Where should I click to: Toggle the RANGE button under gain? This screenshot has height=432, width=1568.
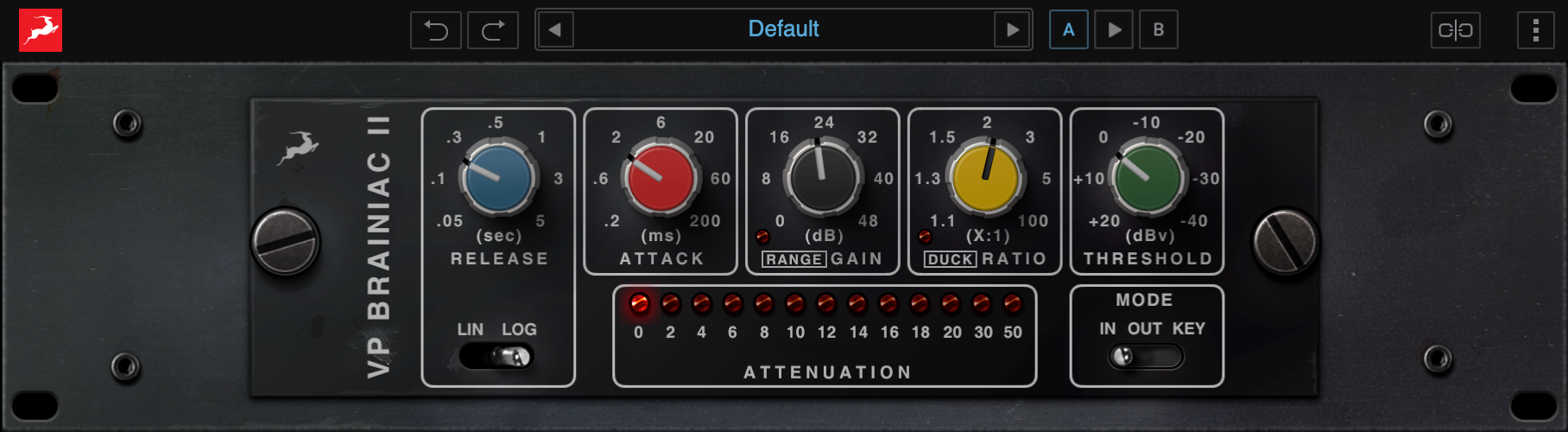793,259
